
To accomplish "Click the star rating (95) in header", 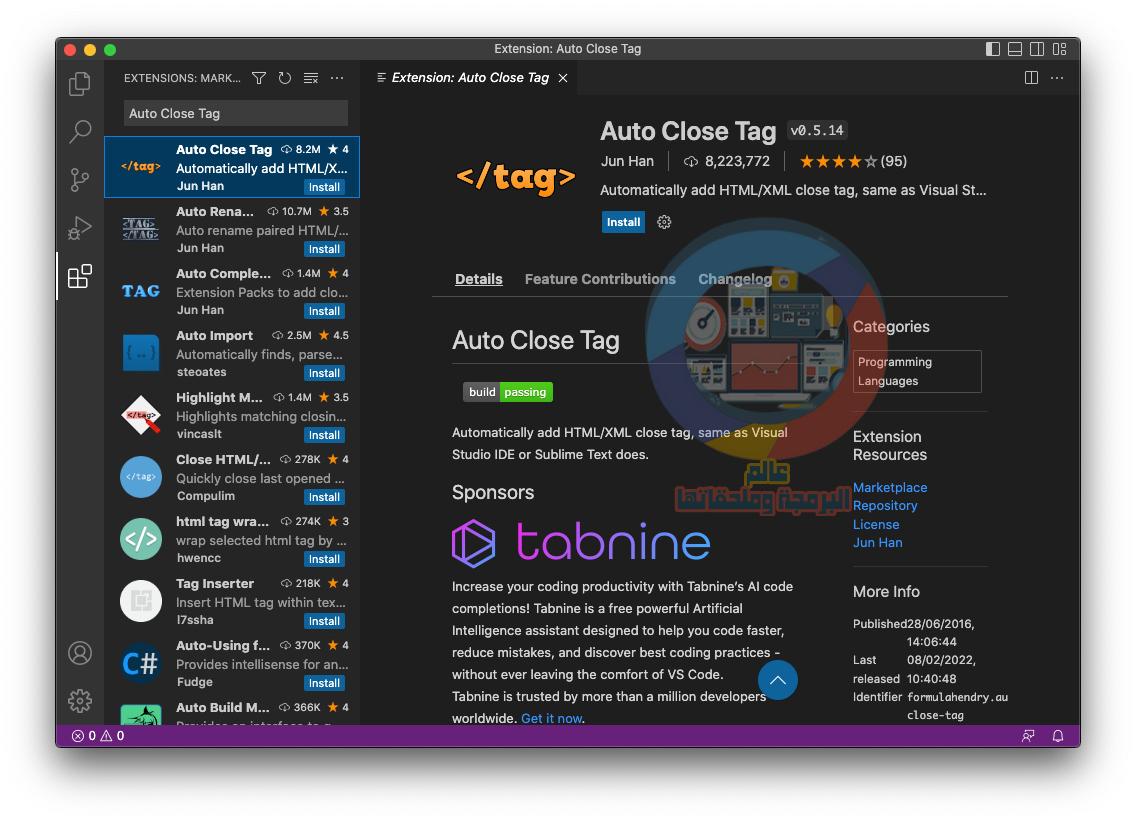I will (853, 161).
